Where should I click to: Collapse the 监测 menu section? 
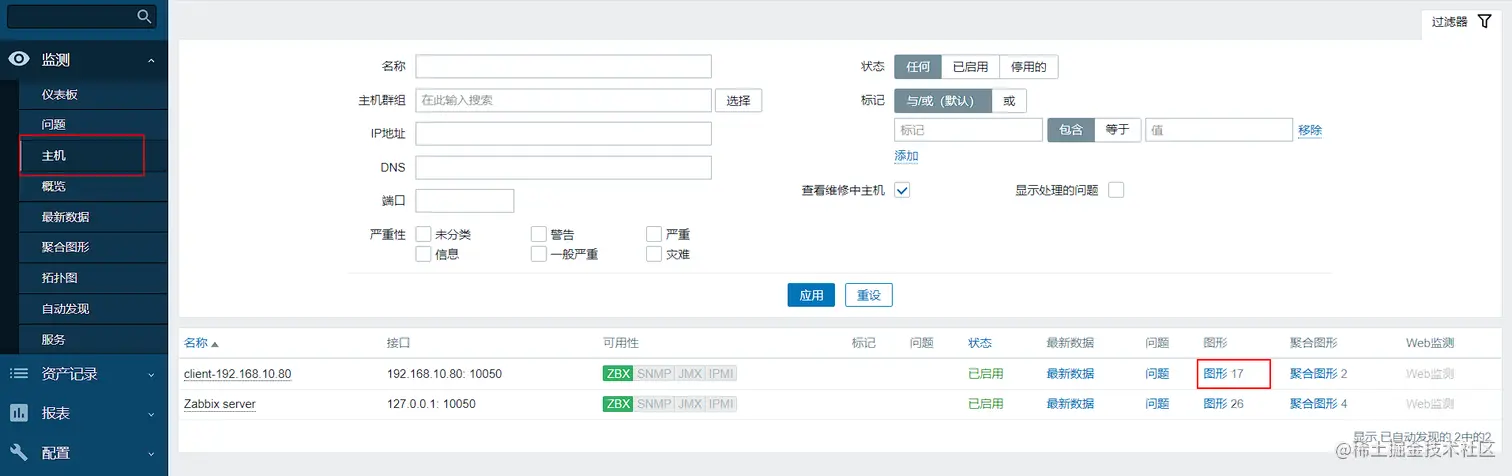(151, 61)
